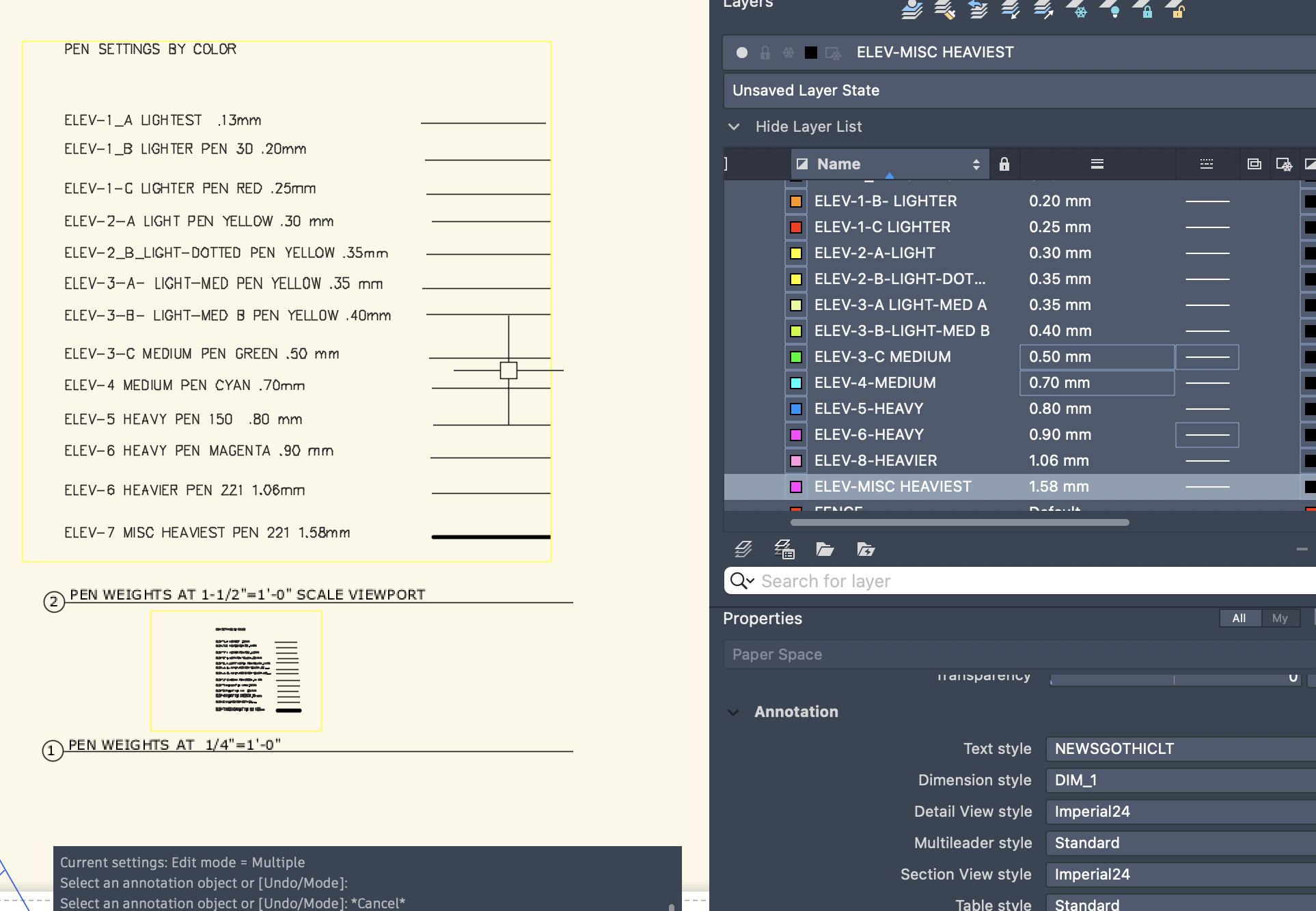This screenshot has height=911, width=1316.
Task: Click the Text style NEWSGOTHICLT field
Action: 1181,749
